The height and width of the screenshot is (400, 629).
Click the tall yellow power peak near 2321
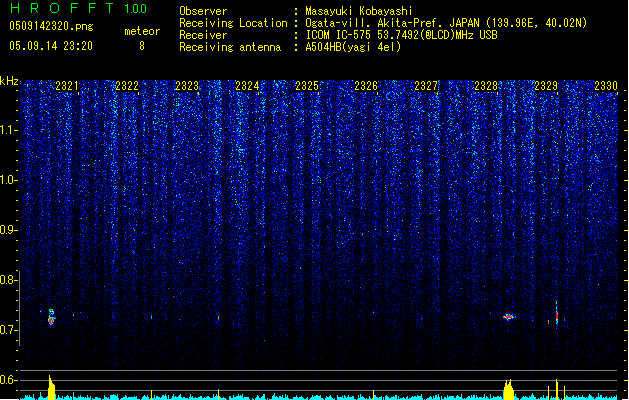pos(51,387)
